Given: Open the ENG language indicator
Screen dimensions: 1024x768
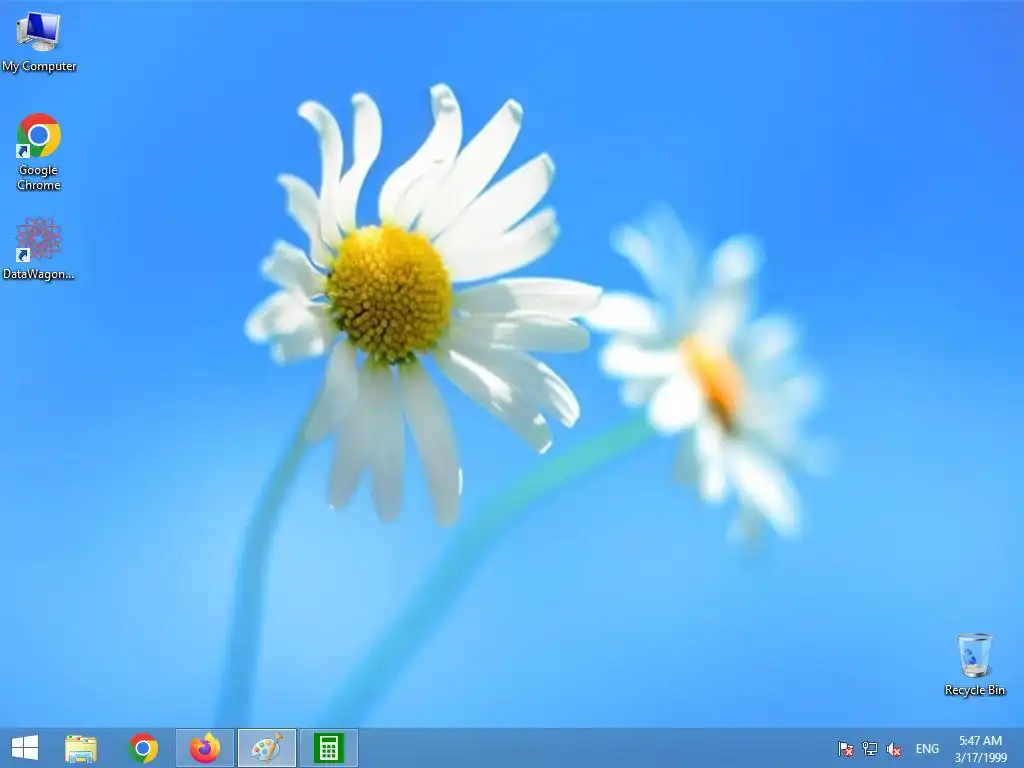Looking at the screenshot, I should click(927, 748).
